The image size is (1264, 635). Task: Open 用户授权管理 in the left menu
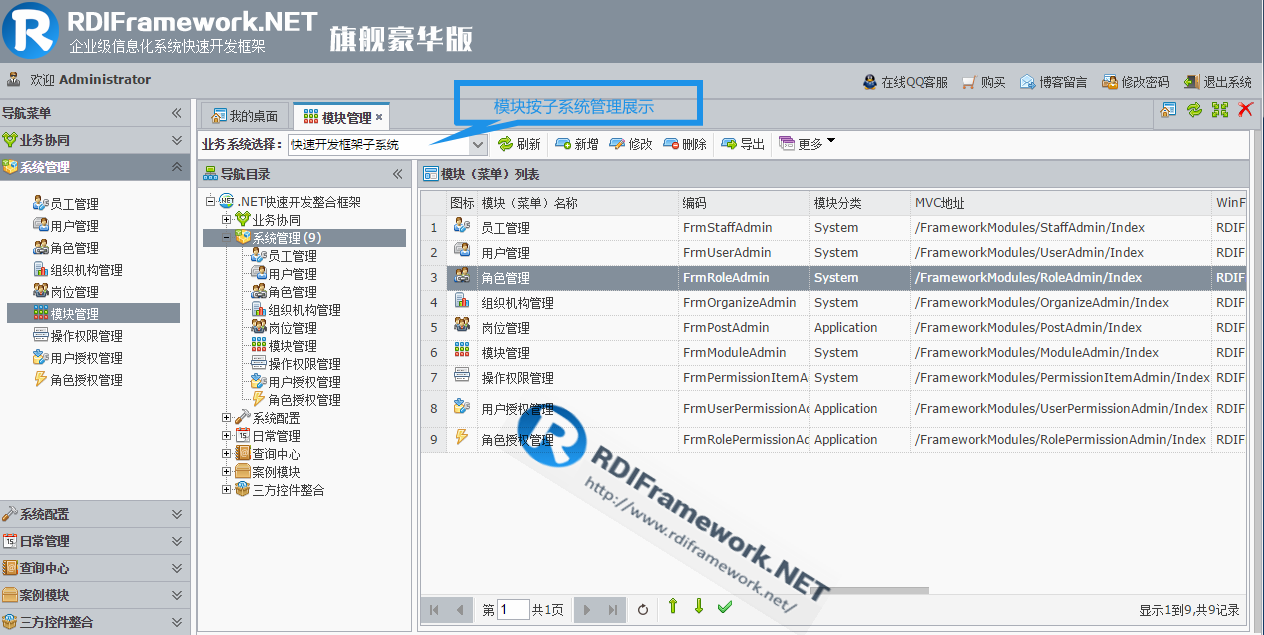[77, 358]
